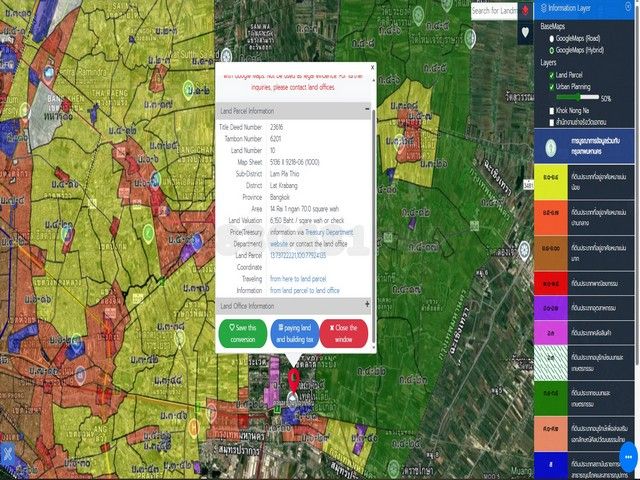Image resolution: width=640 pixels, height=480 pixels.
Task: Click the Search for Landmark input field
Action: coord(494,11)
